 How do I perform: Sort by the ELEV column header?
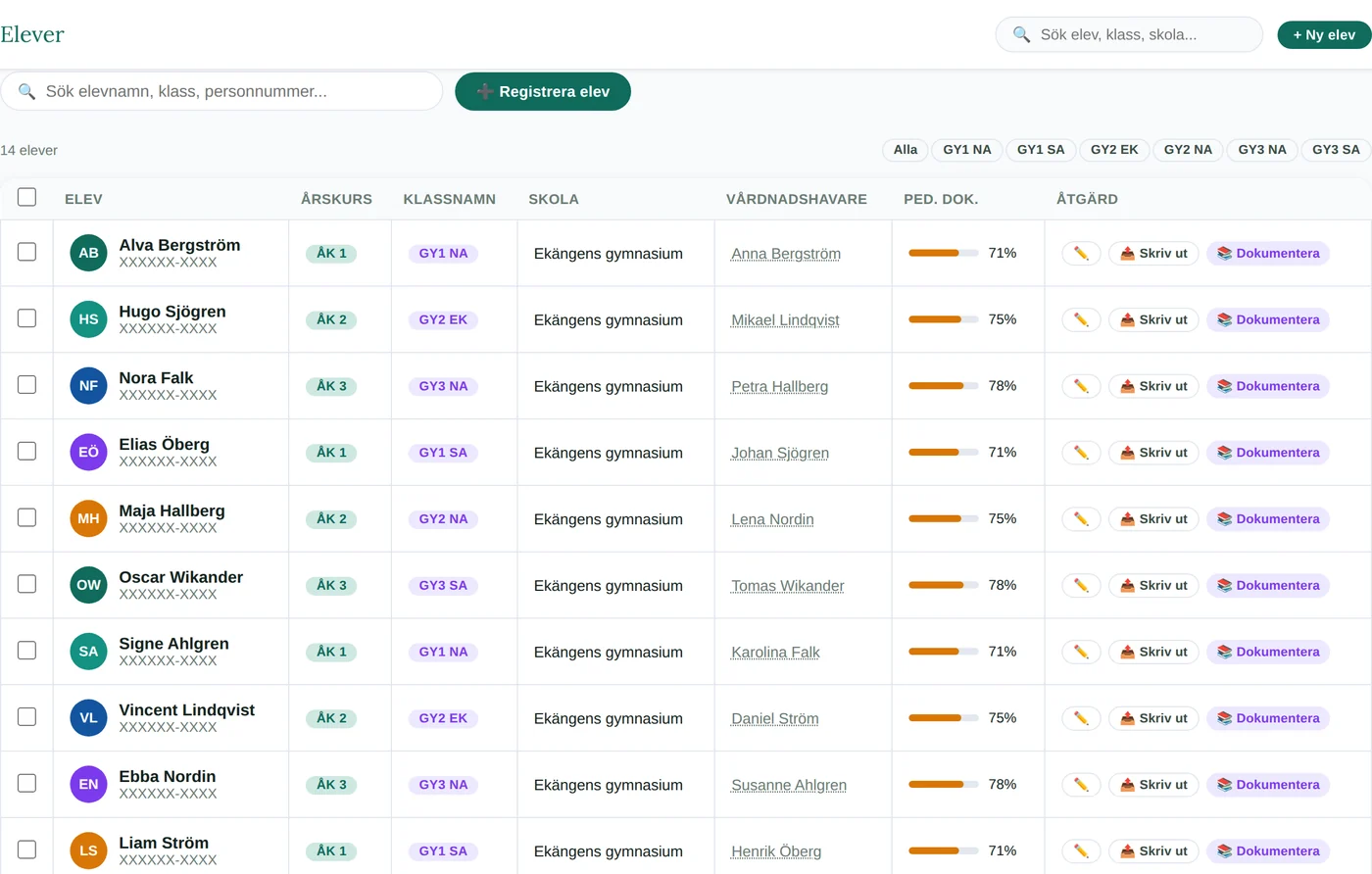pos(83,199)
